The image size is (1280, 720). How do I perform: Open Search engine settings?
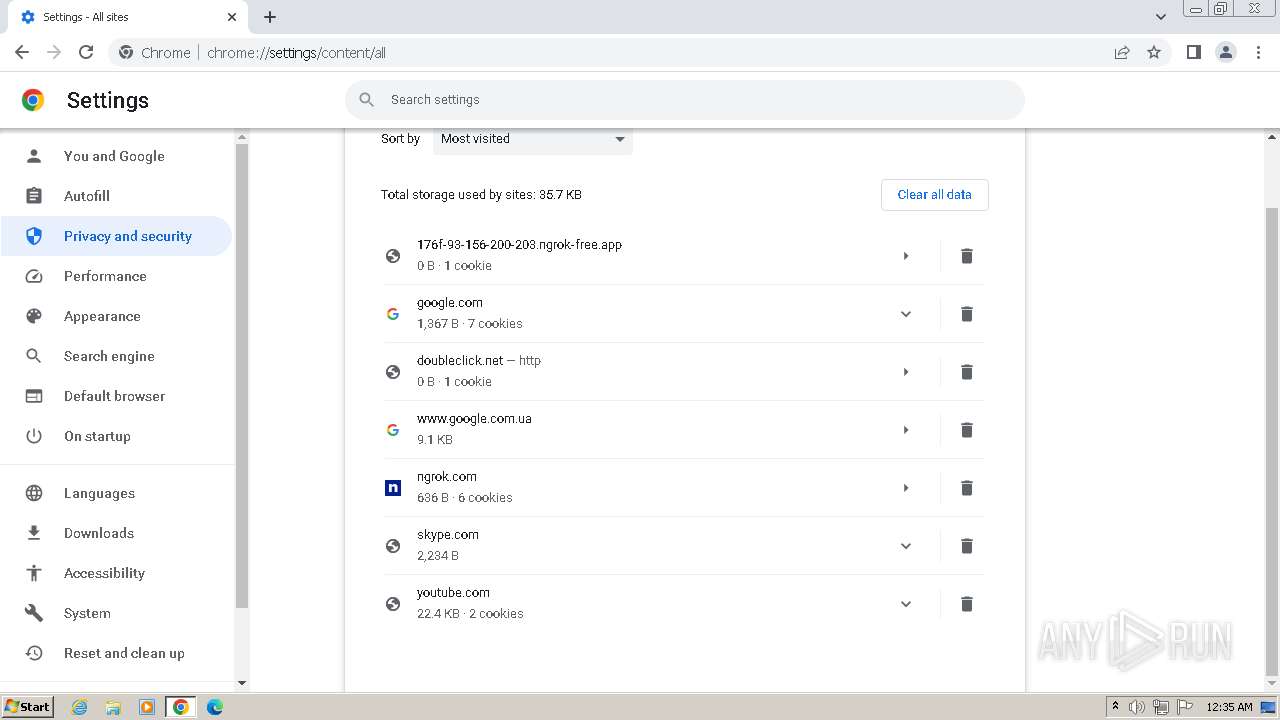(116, 356)
